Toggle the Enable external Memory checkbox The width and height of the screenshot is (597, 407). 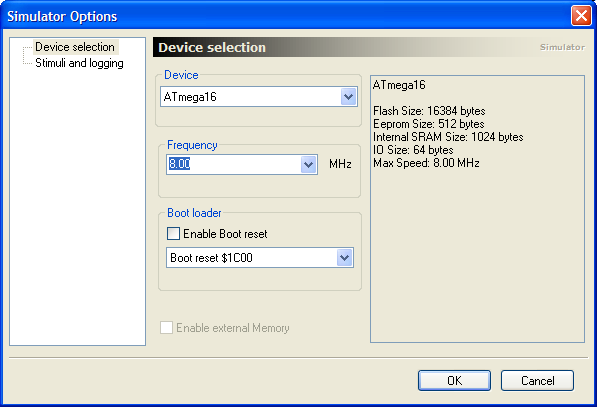point(166,327)
